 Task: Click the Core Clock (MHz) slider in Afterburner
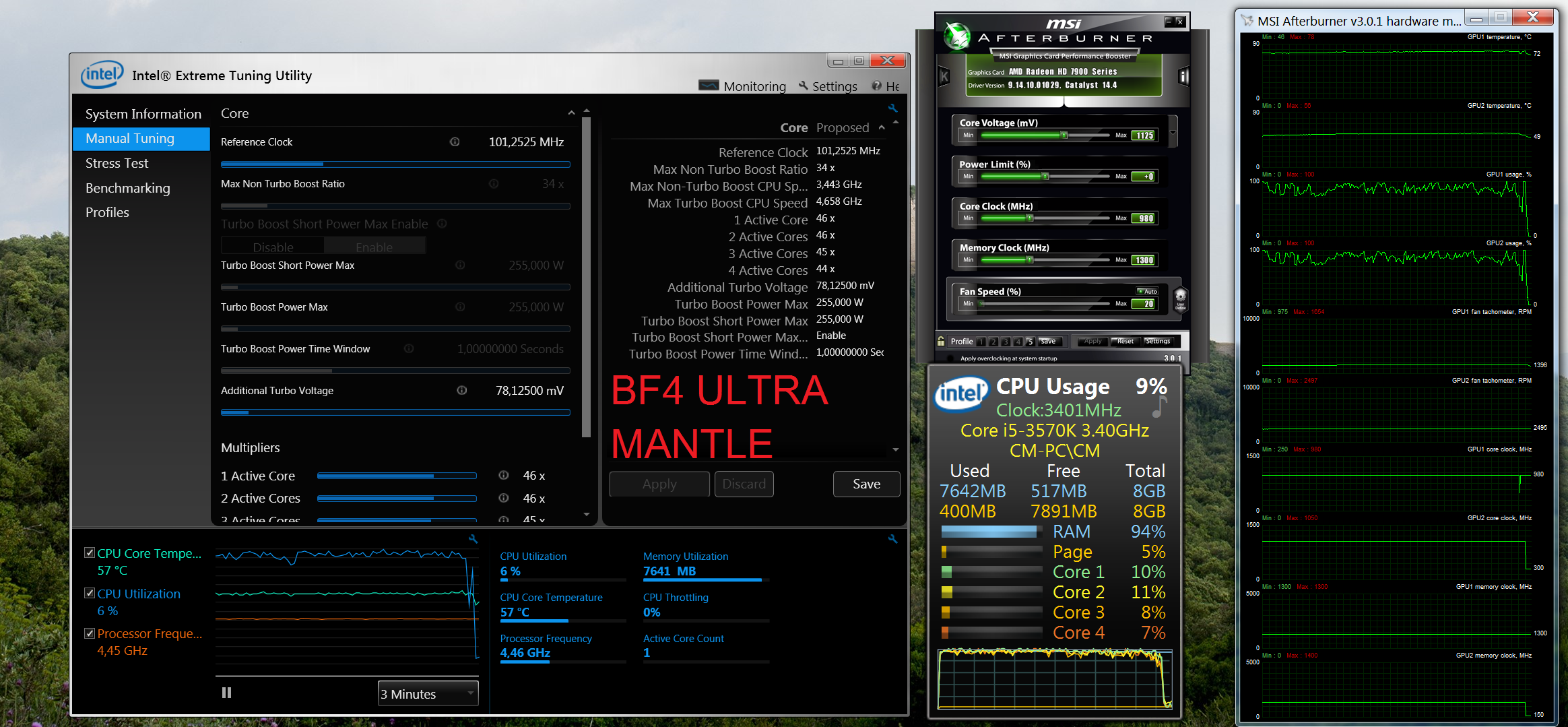pyautogui.click(x=1045, y=218)
